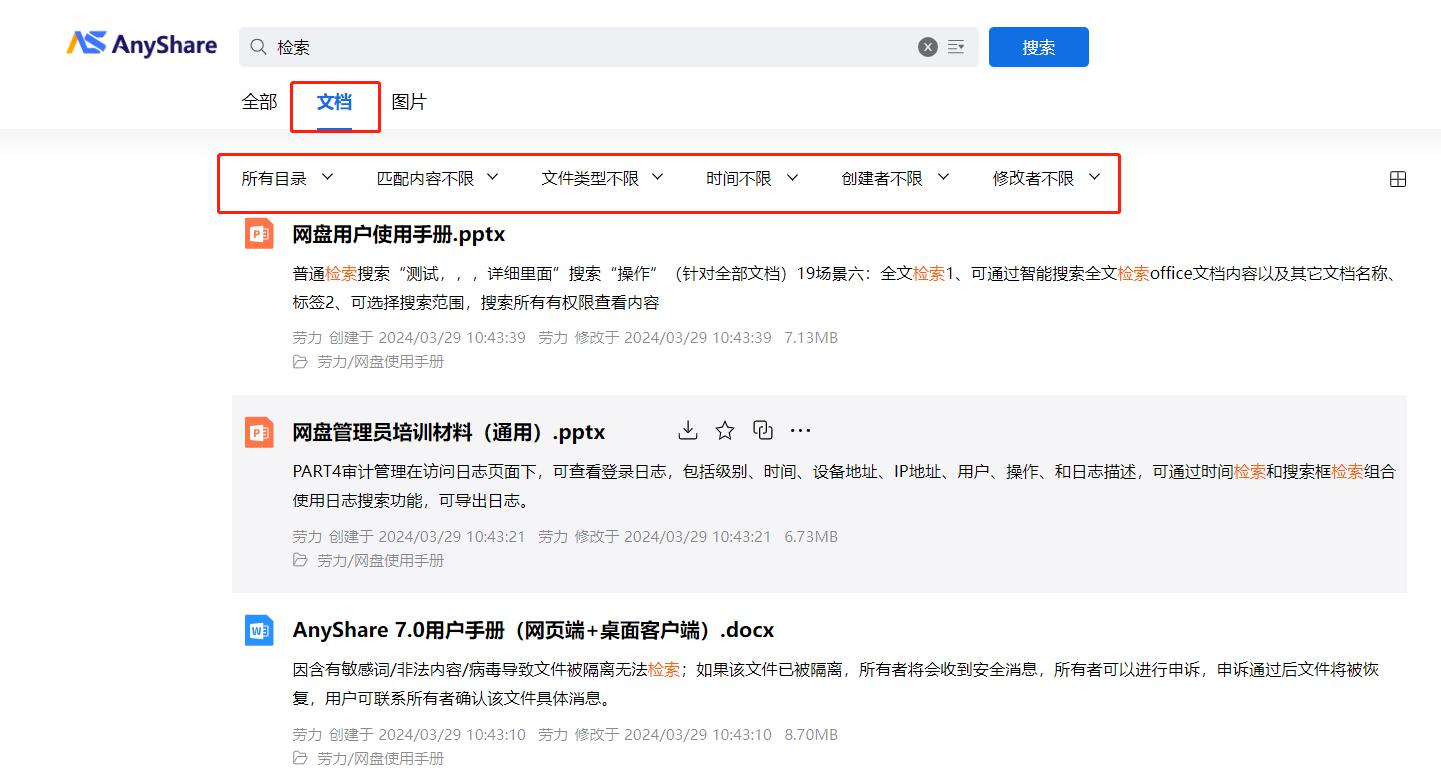This screenshot has height=782, width=1441.
Task: Open more actions for 网盘管理员培训材料
Action: pyautogui.click(x=800, y=430)
